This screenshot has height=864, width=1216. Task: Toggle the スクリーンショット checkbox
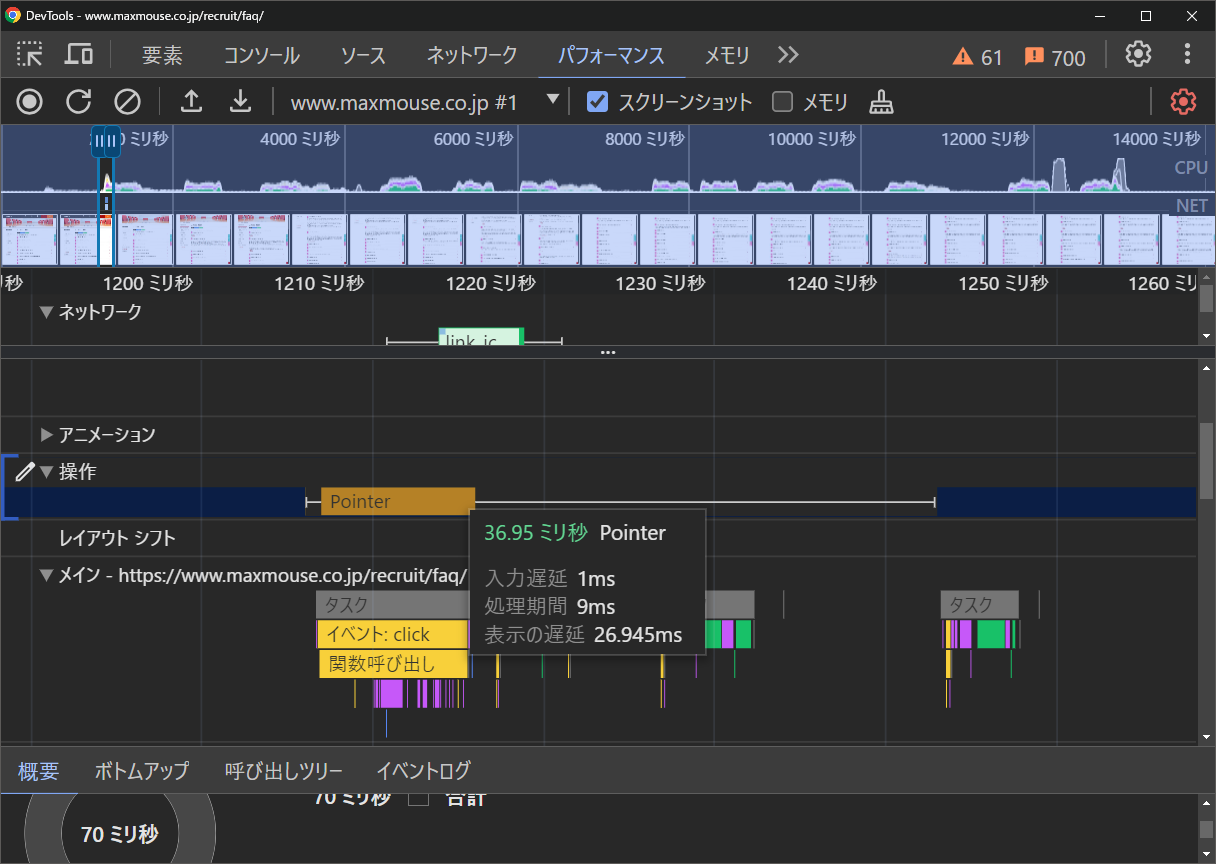click(x=597, y=101)
